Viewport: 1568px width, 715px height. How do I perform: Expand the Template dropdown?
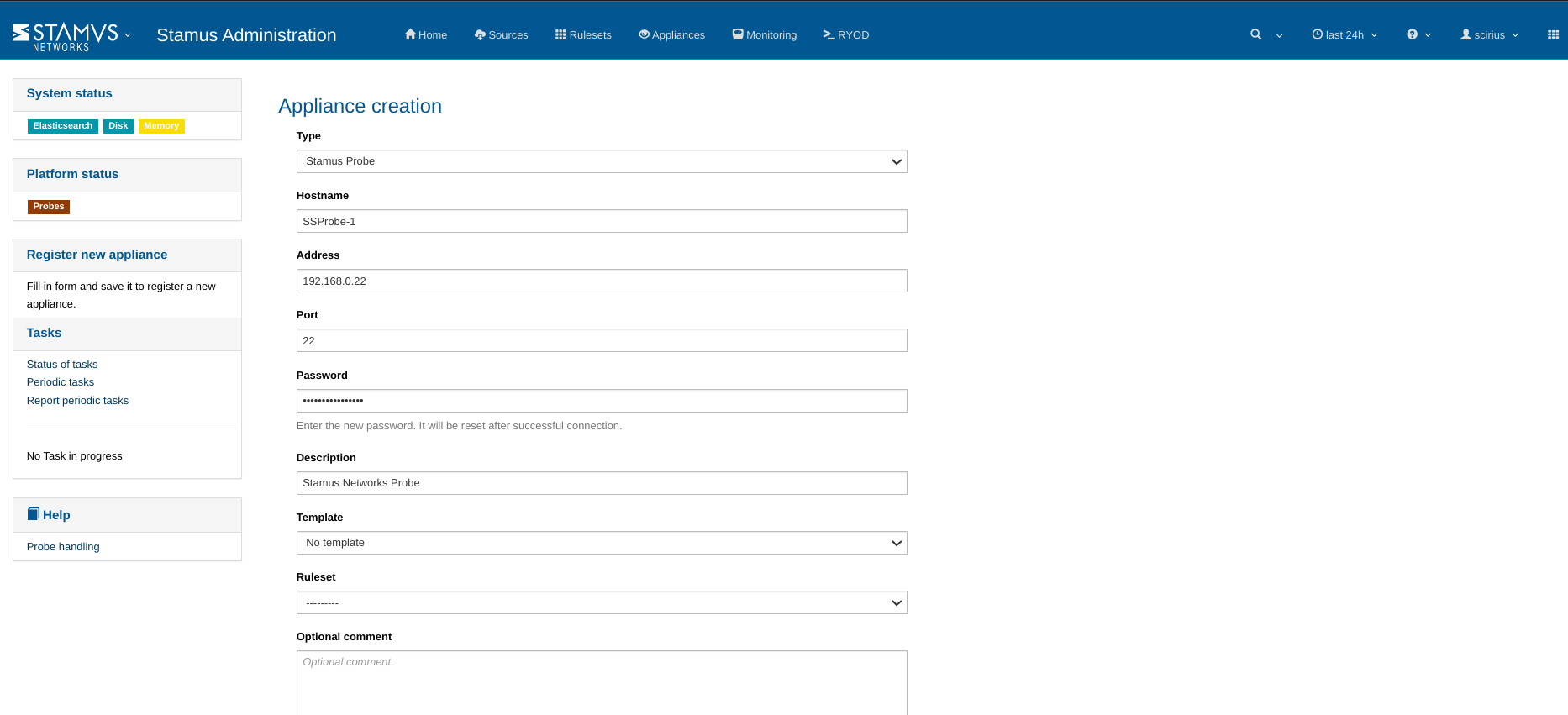[602, 543]
